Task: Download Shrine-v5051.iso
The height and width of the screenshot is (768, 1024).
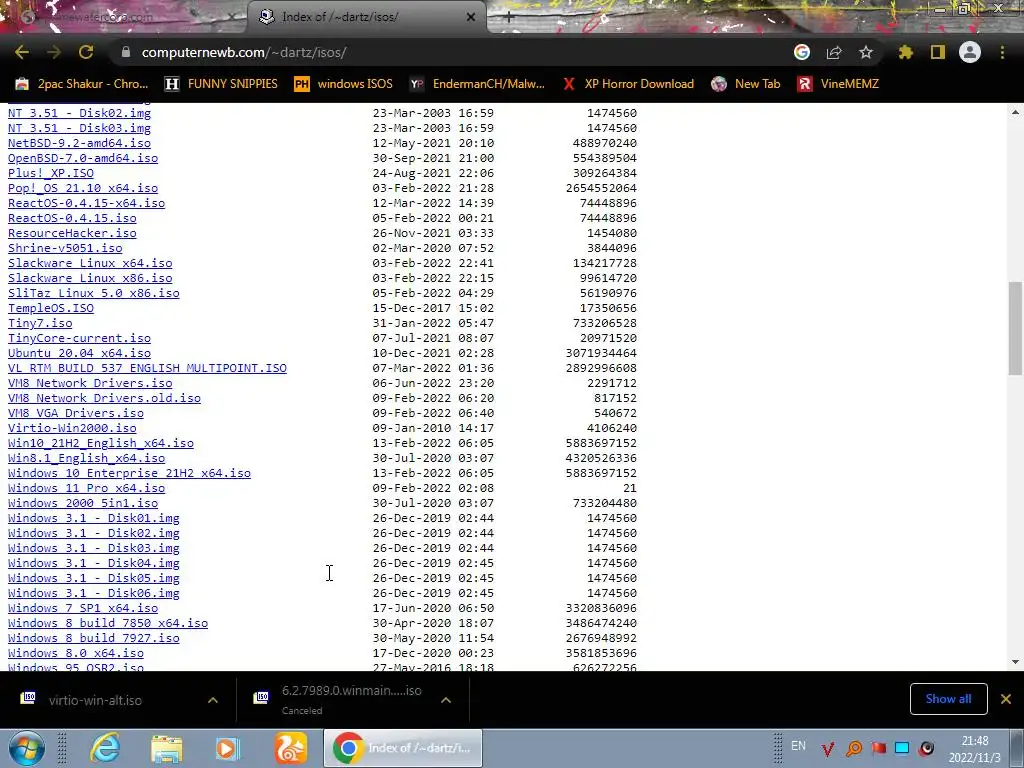Action: pos(65,248)
